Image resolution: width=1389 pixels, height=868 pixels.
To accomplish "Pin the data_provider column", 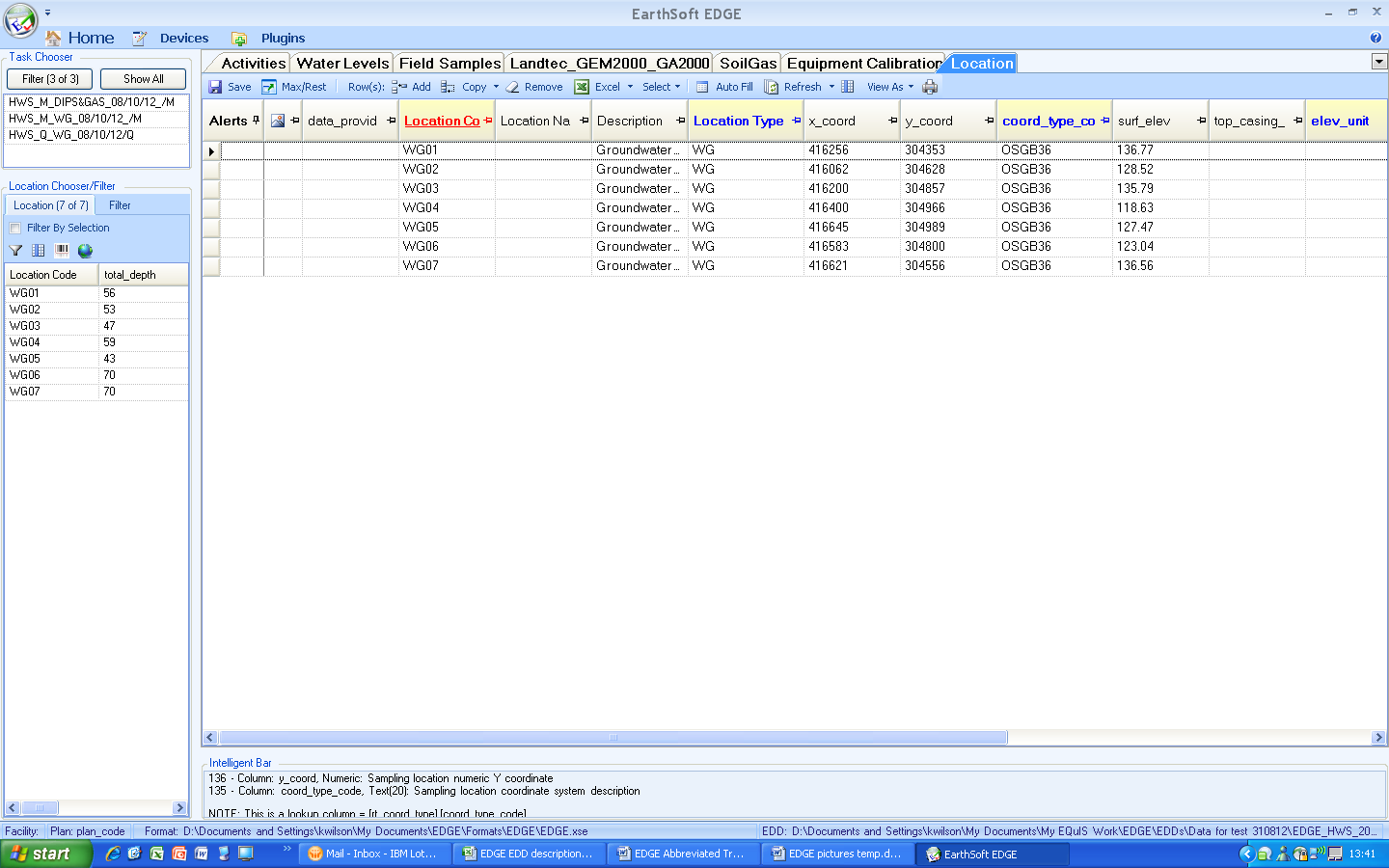I will coord(391,121).
